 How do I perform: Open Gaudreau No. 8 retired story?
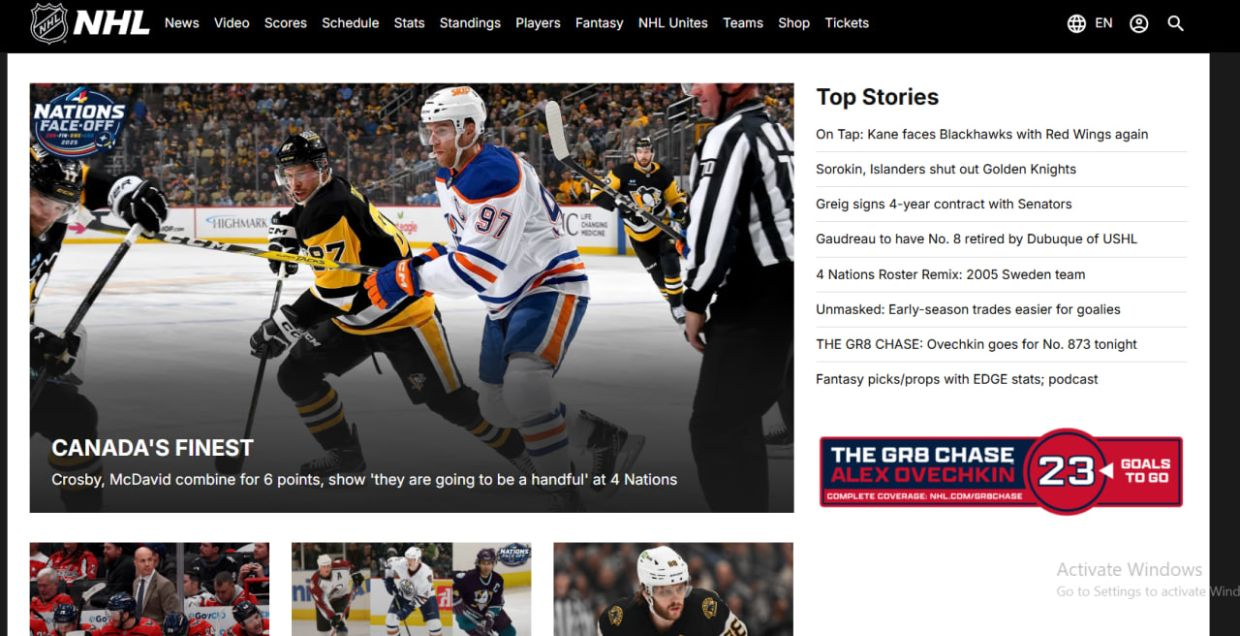pyautogui.click(x=976, y=239)
